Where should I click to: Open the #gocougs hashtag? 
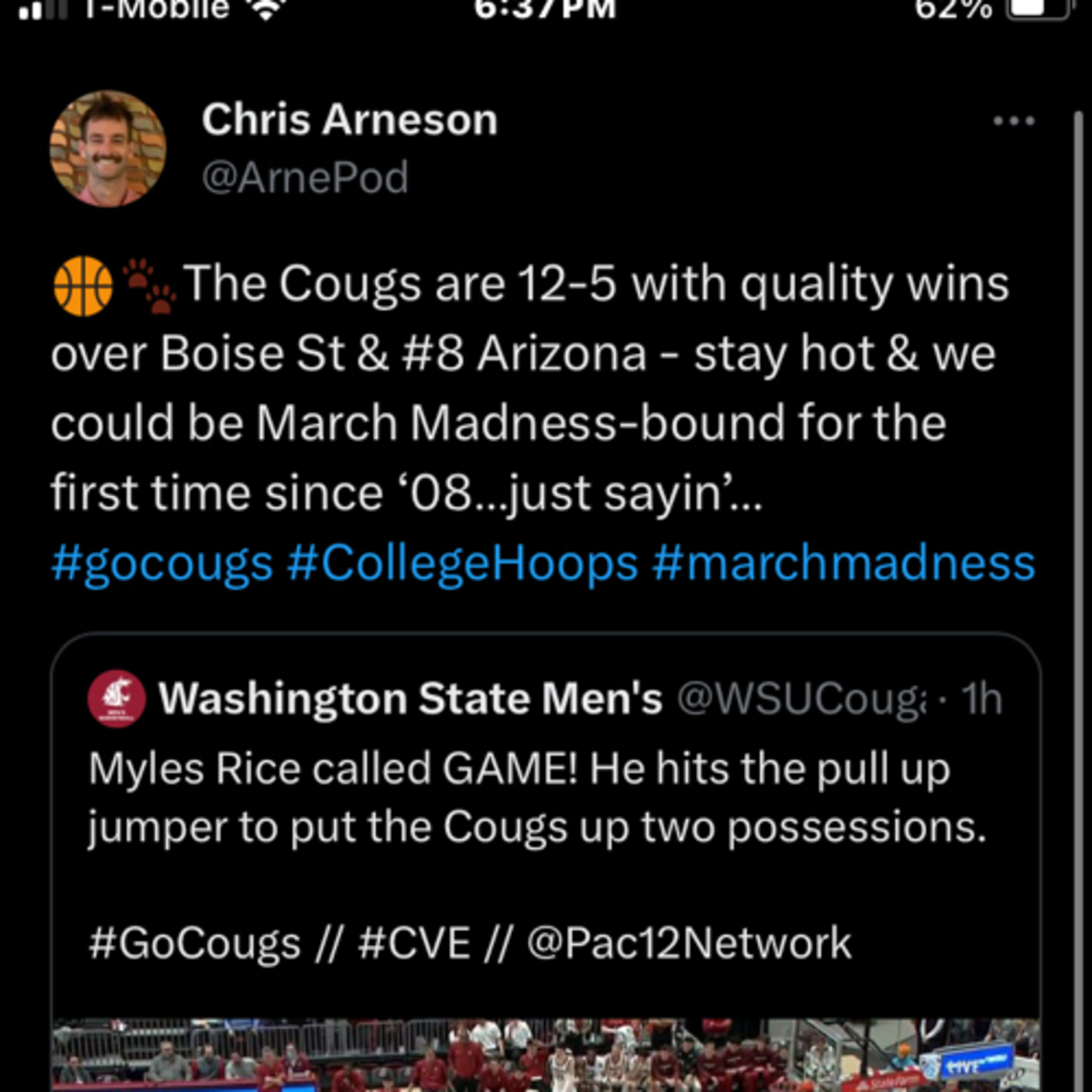(162, 563)
